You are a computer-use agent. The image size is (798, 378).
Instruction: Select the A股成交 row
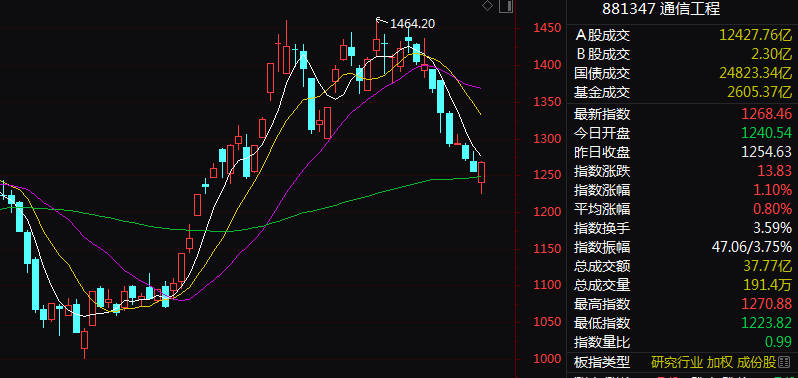tap(682, 35)
